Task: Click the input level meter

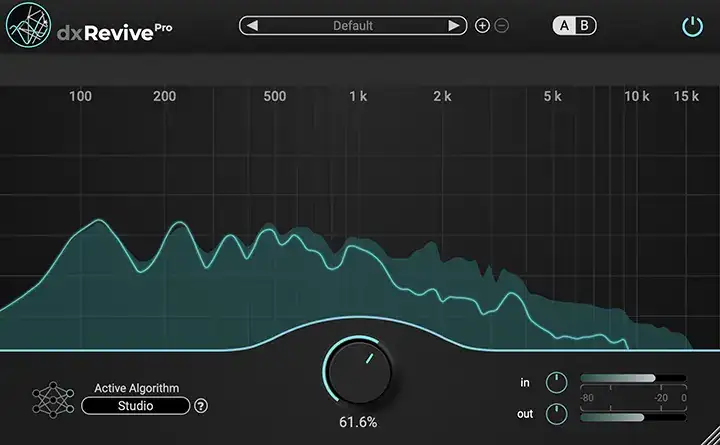Action: tap(633, 378)
